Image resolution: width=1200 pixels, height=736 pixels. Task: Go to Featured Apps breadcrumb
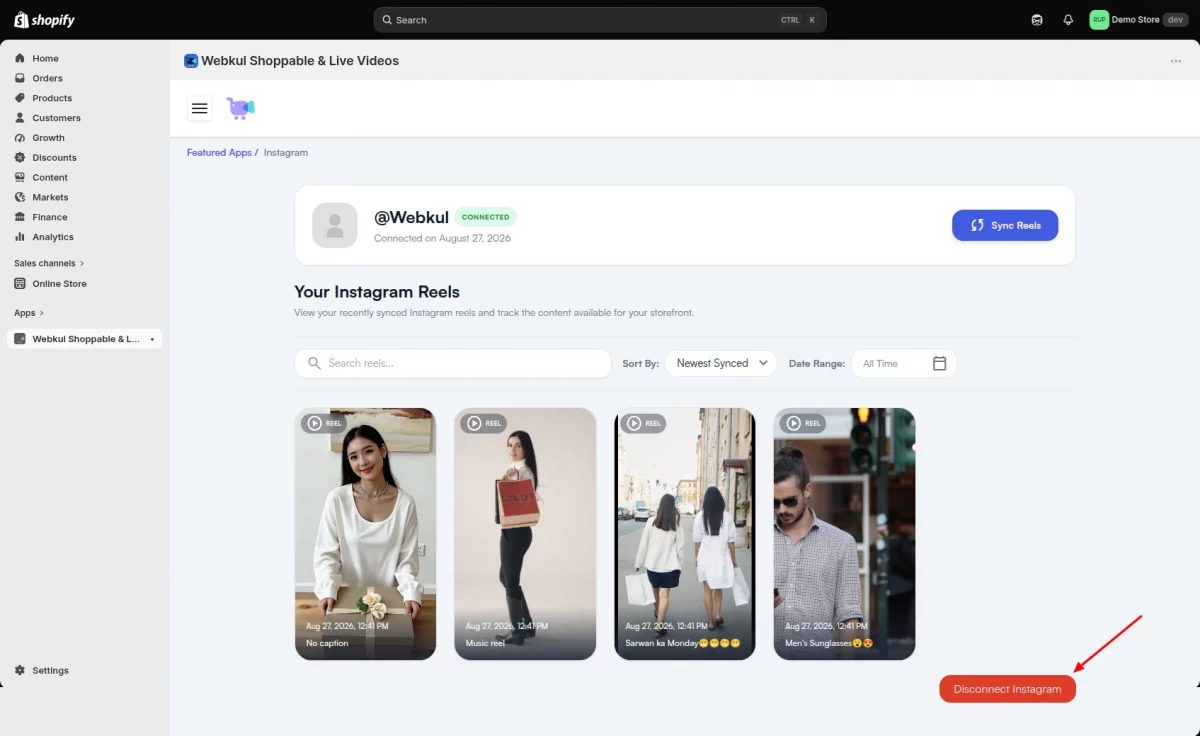click(x=219, y=153)
